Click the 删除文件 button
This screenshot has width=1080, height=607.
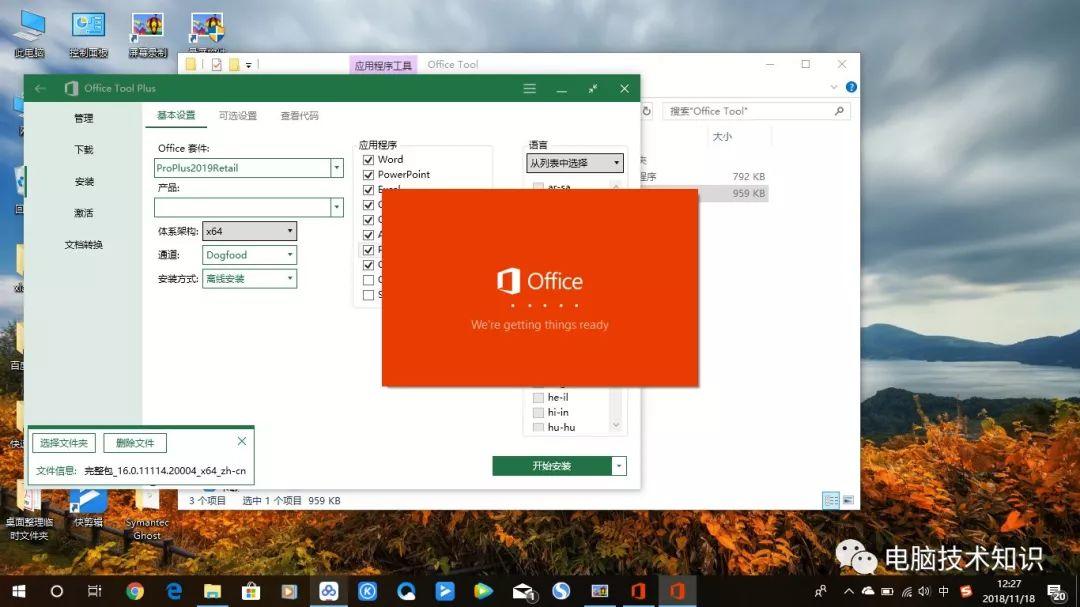click(135, 443)
